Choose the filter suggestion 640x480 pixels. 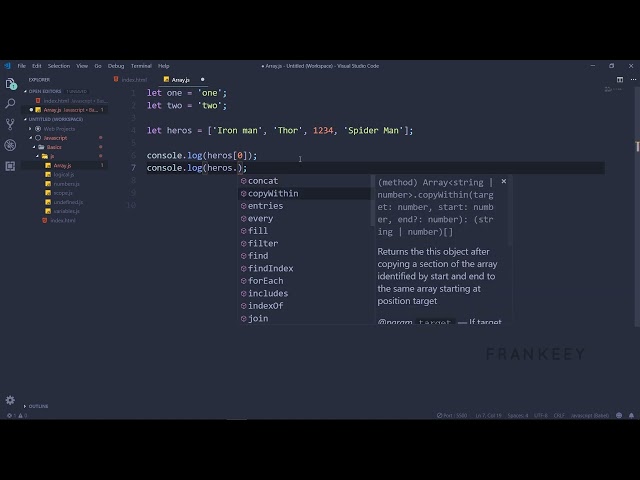pyautogui.click(x=304, y=243)
